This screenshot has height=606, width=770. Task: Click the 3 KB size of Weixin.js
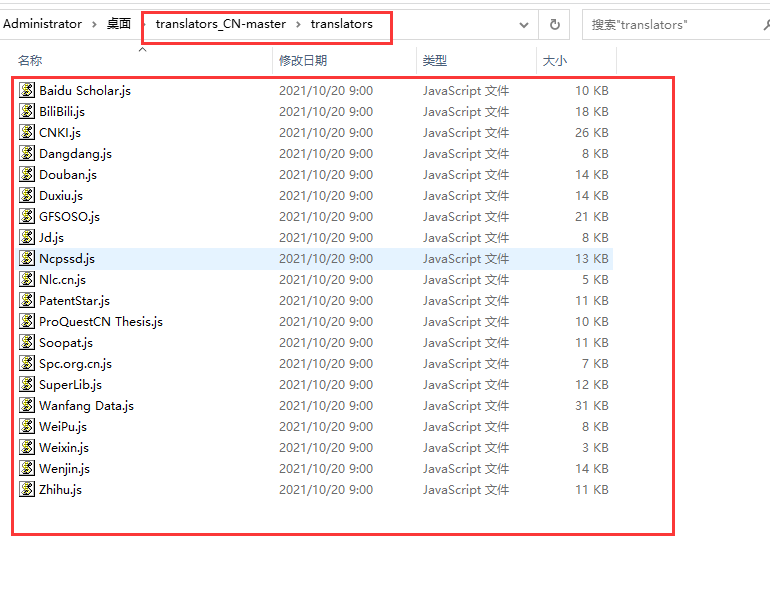595,447
